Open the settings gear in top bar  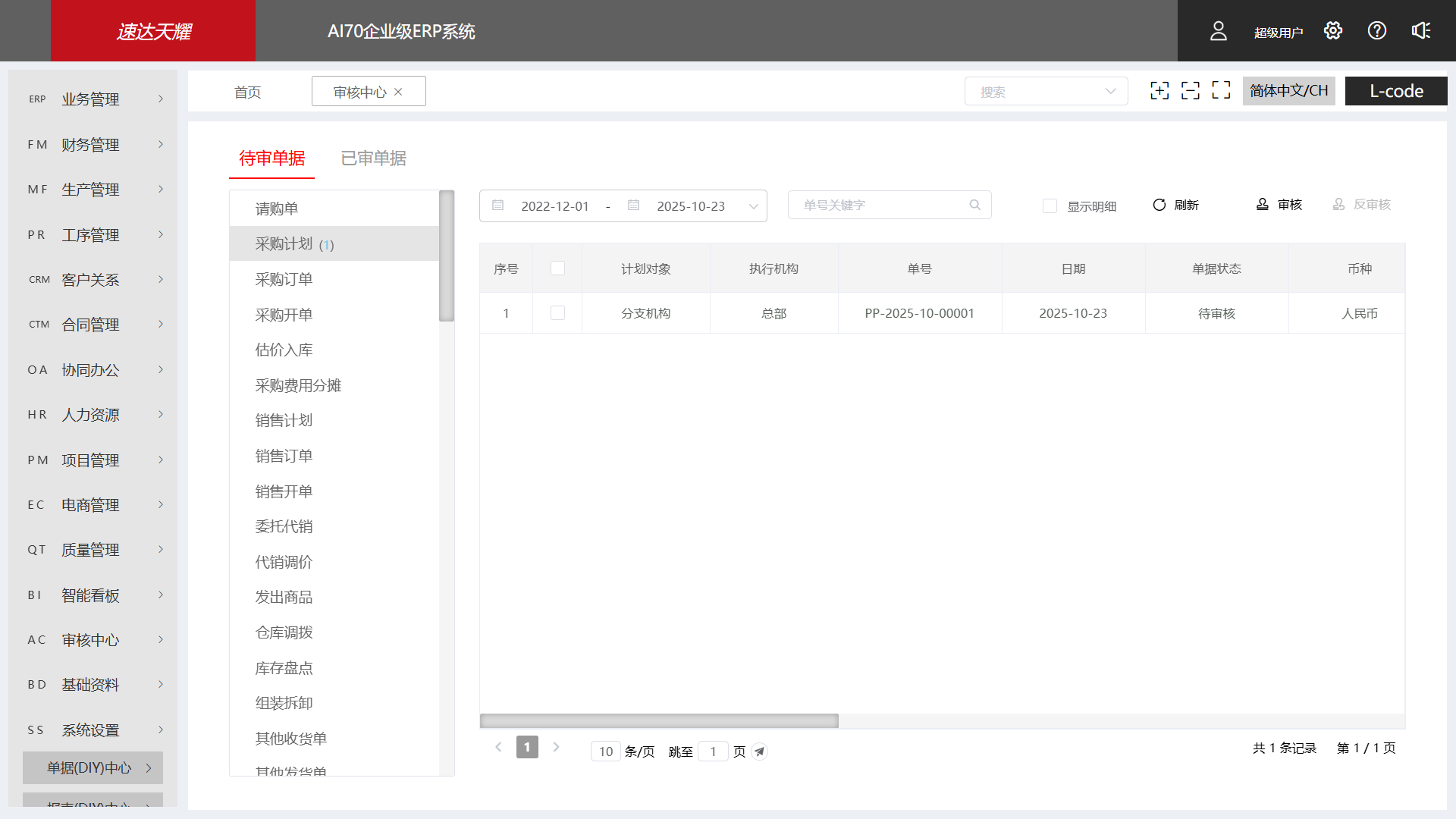1333,30
